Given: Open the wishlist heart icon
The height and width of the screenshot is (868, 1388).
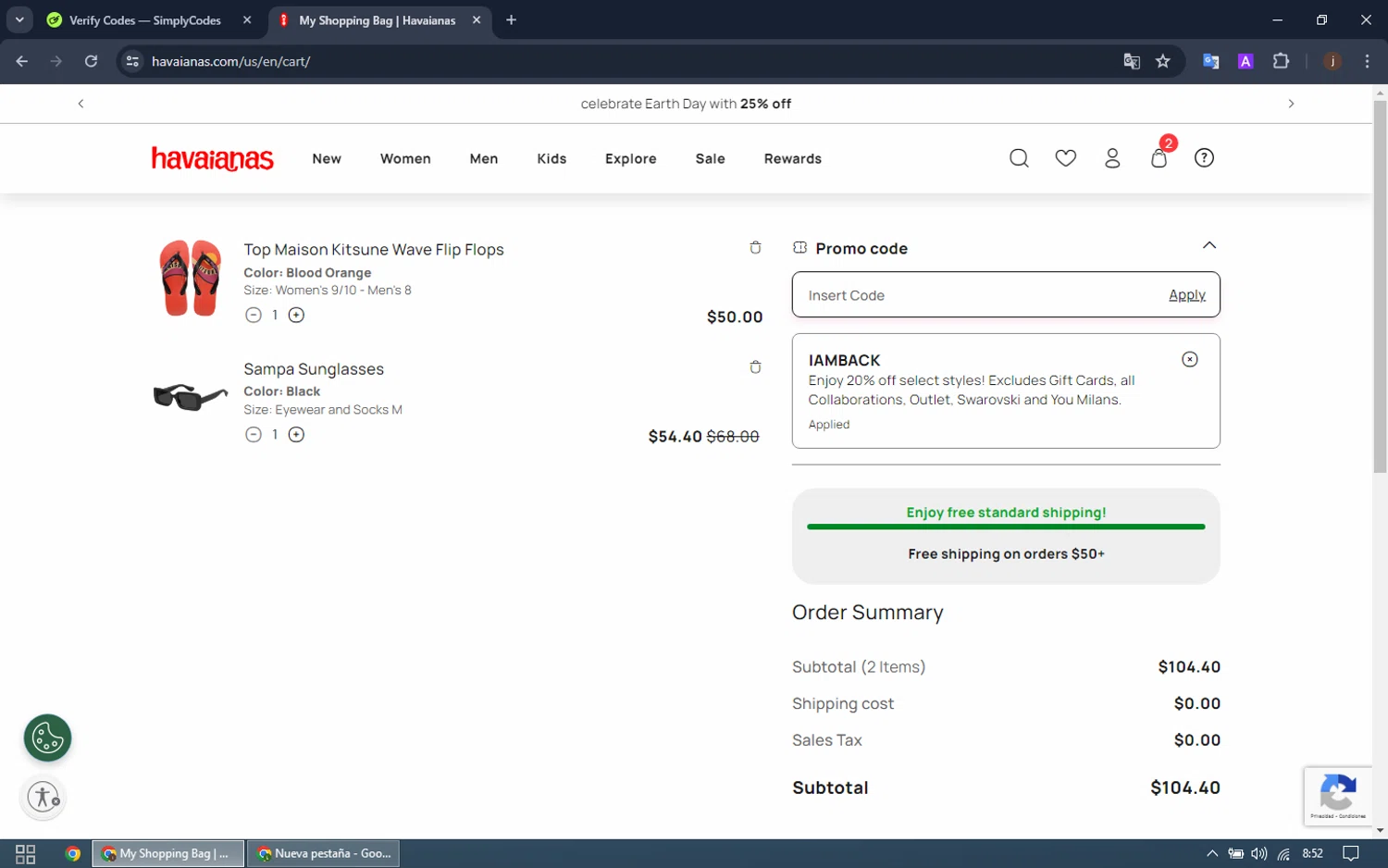Looking at the screenshot, I should 1066,158.
